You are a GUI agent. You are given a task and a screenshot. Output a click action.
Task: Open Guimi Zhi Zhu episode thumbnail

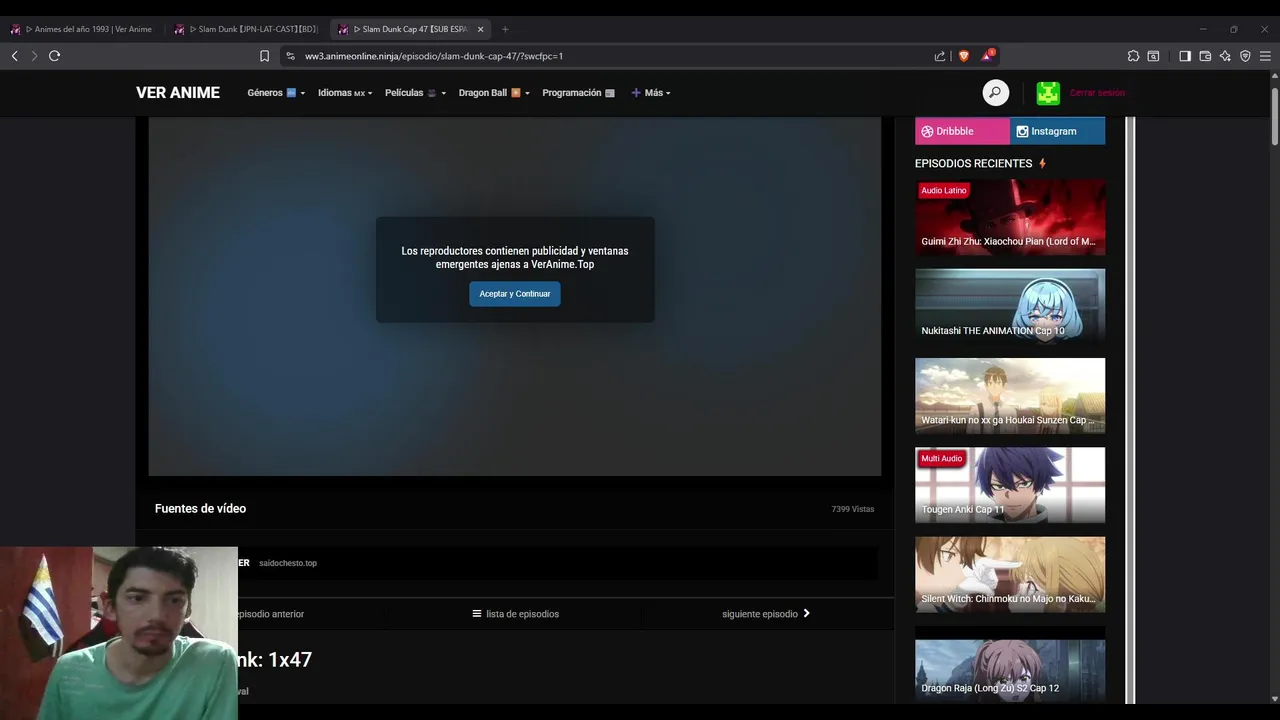[x=1010, y=217]
